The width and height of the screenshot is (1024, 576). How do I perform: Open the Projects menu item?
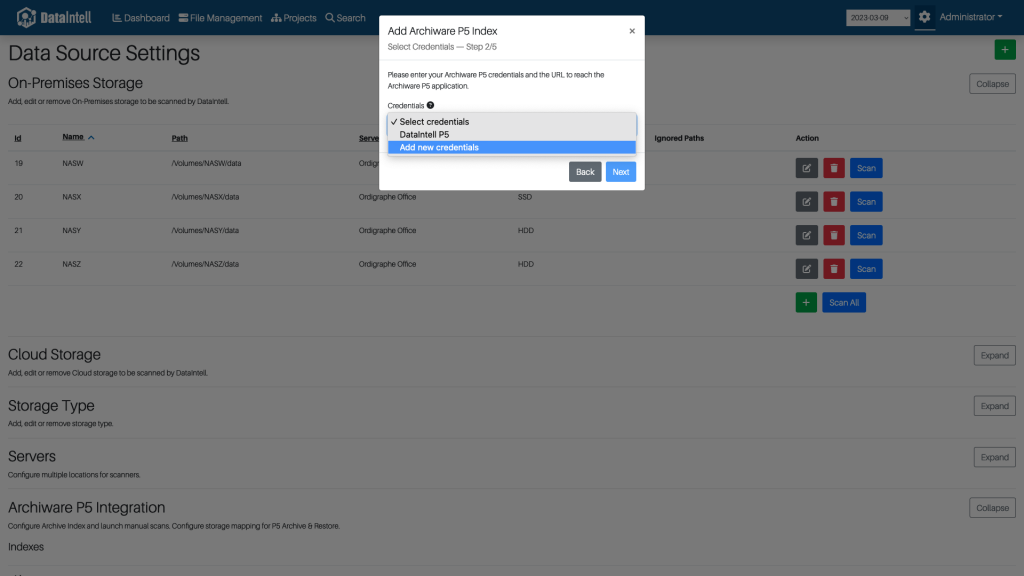pos(294,18)
